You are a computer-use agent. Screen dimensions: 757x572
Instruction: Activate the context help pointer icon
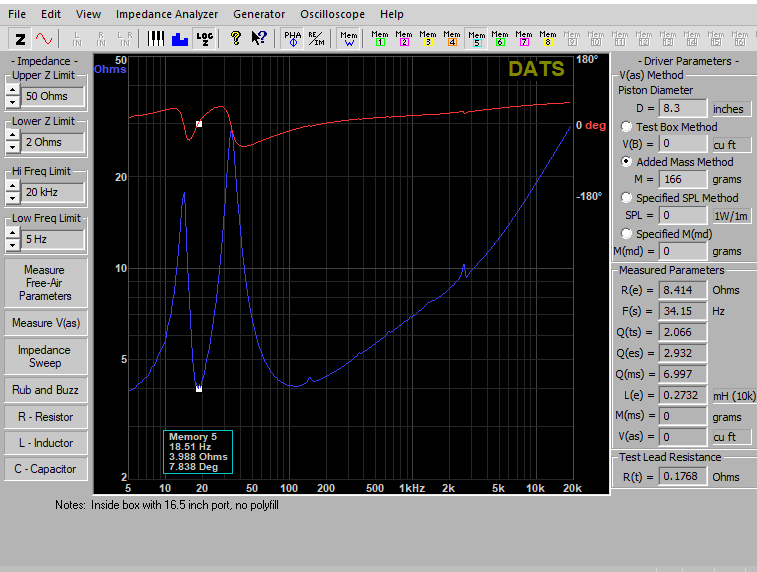pyautogui.click(x=259, y=39)
